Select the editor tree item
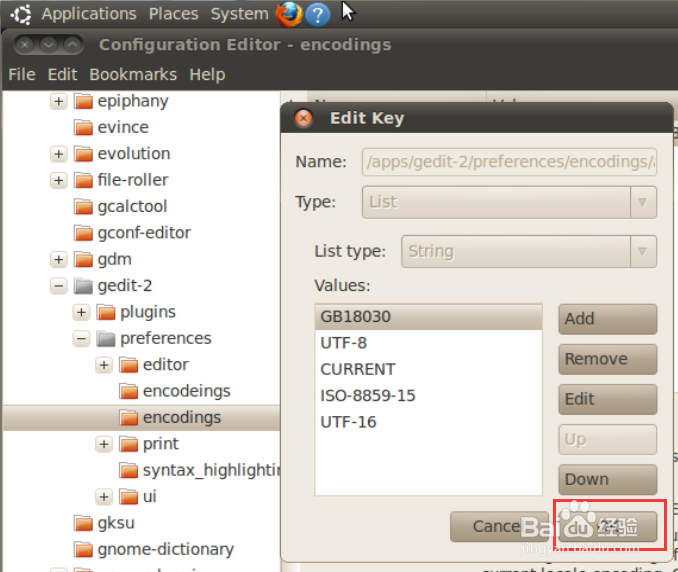678x572 pixels. 166,365
